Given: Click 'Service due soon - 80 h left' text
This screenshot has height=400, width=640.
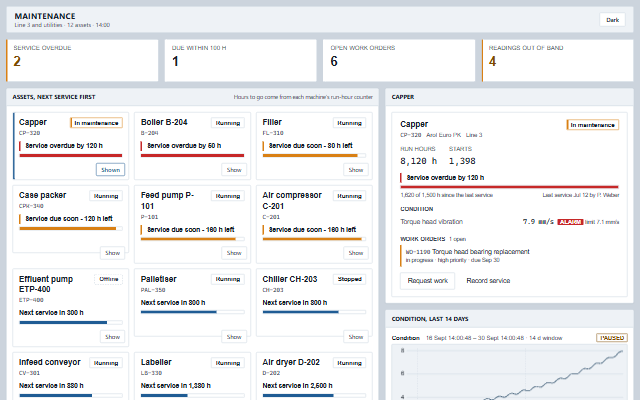Looking at the screenshot, I should pyautogui.click(x=311, y=146).
